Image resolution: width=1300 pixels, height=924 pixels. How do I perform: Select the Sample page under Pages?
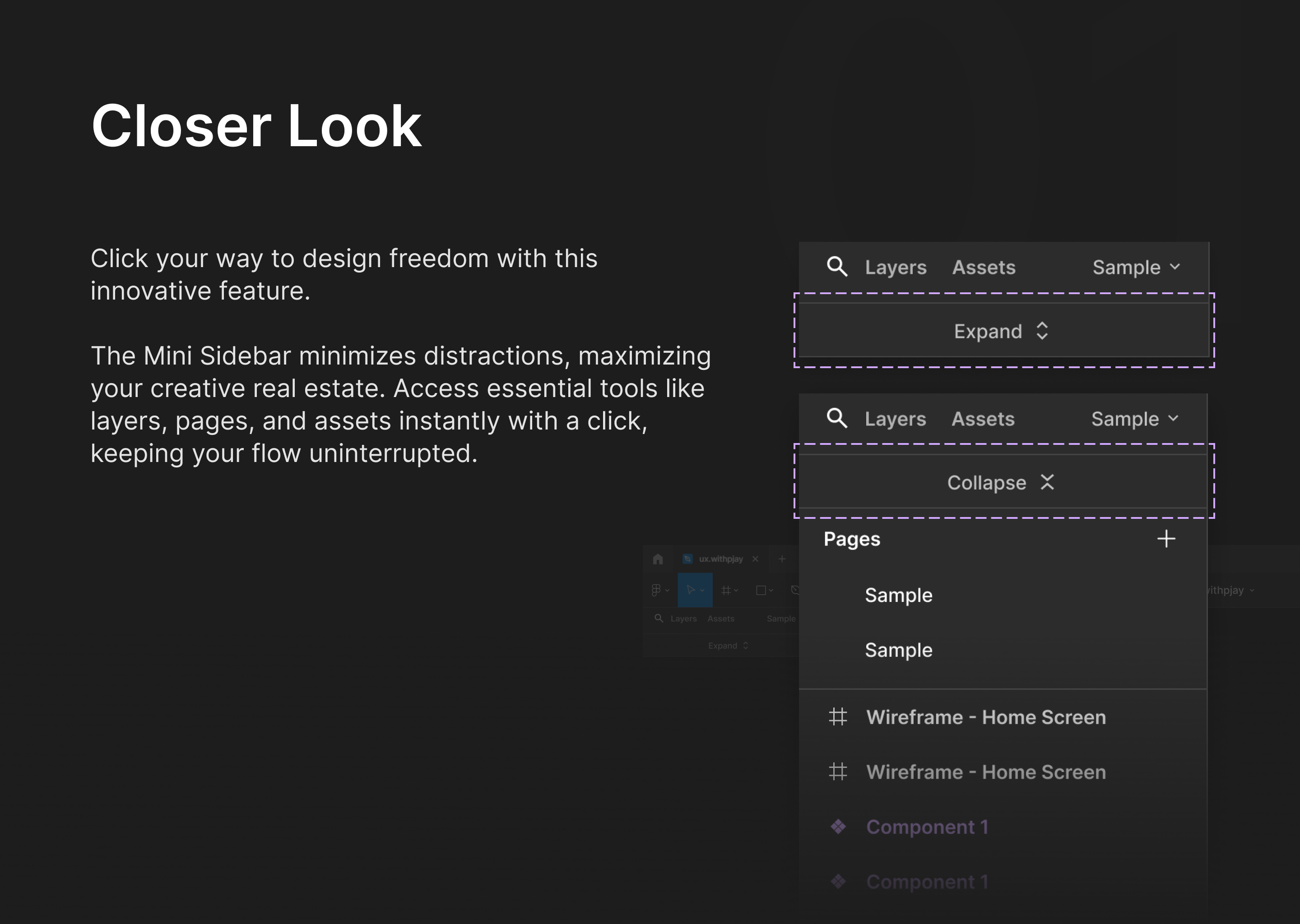point(898,595)
